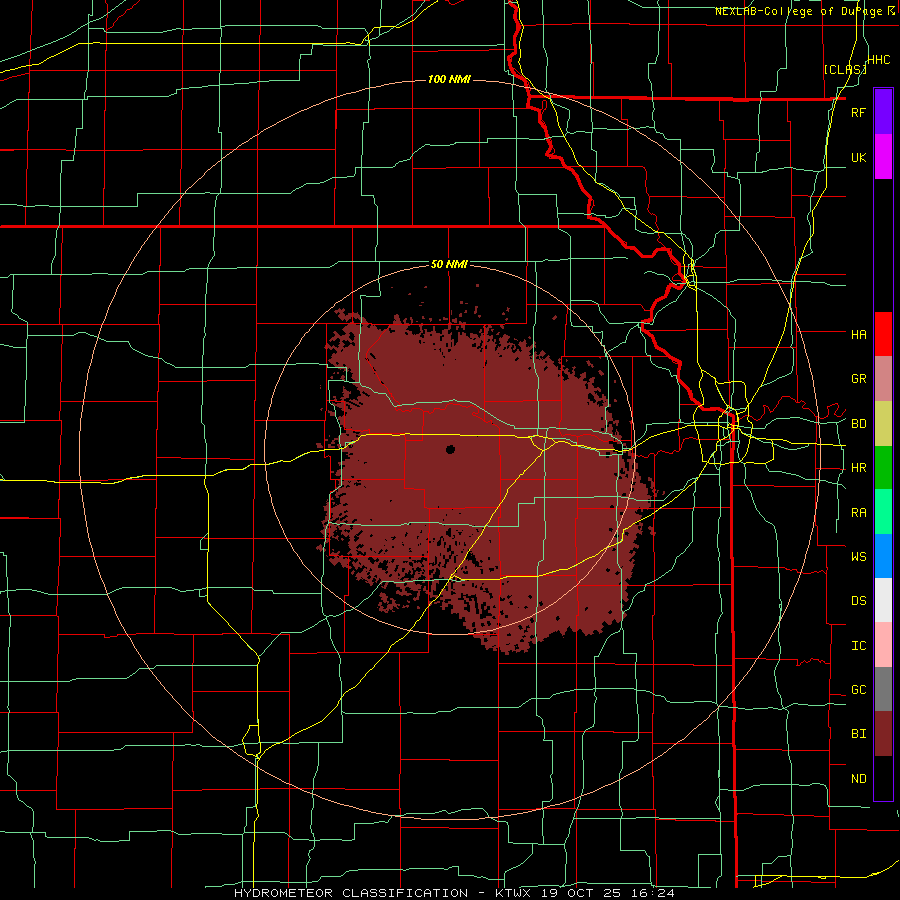Click the BI legend label
Image resolution: width=900 pixels, height=900 pixels.
pos(858,734)
